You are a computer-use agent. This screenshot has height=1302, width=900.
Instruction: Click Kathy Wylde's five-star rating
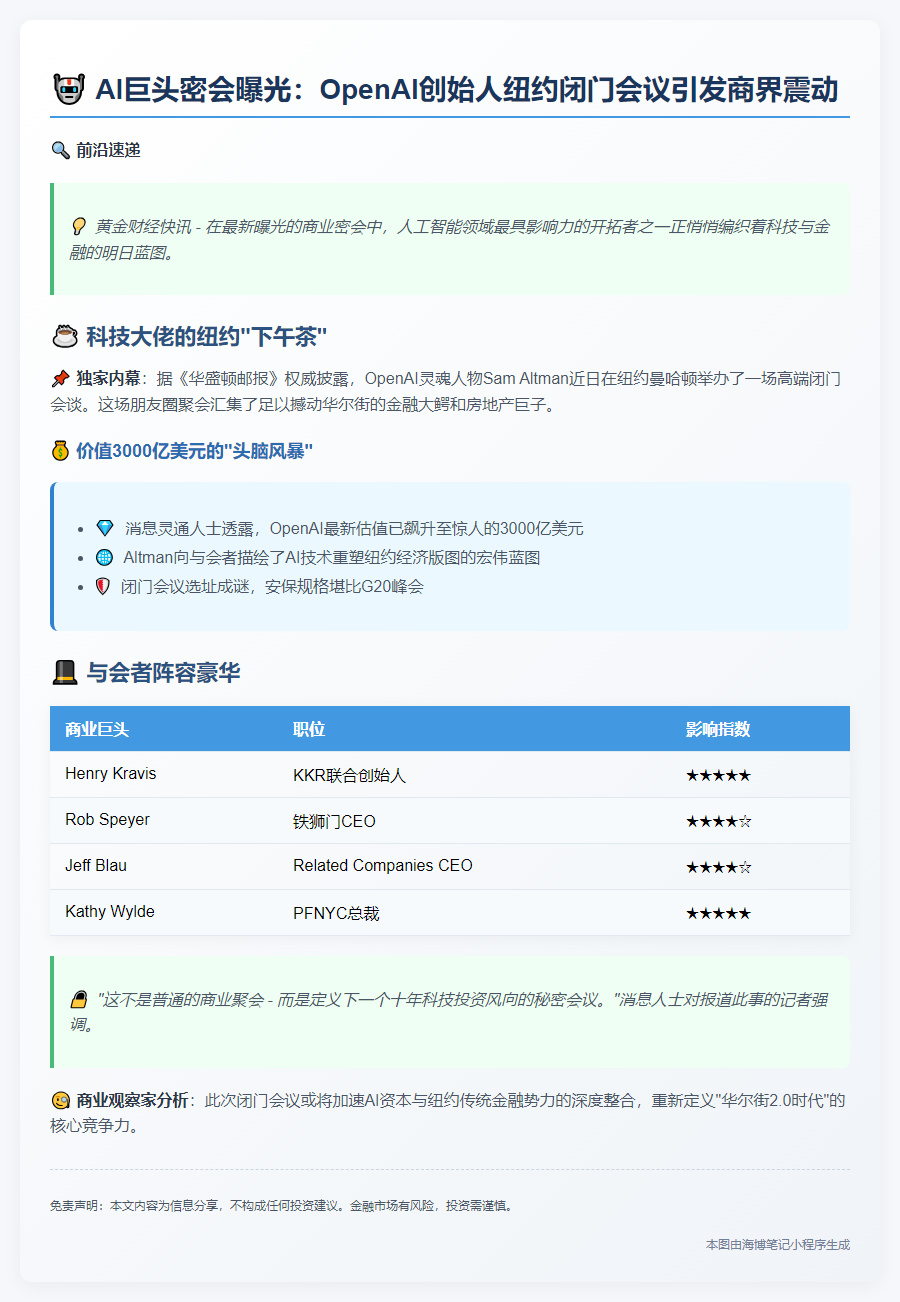(x=718, y=913)
